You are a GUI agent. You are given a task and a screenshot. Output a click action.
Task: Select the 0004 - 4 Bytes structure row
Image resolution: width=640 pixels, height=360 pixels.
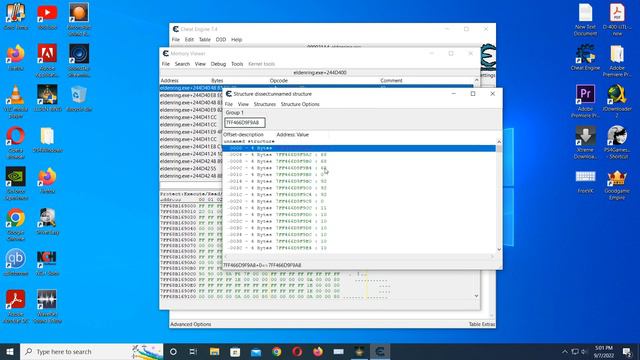359,155
